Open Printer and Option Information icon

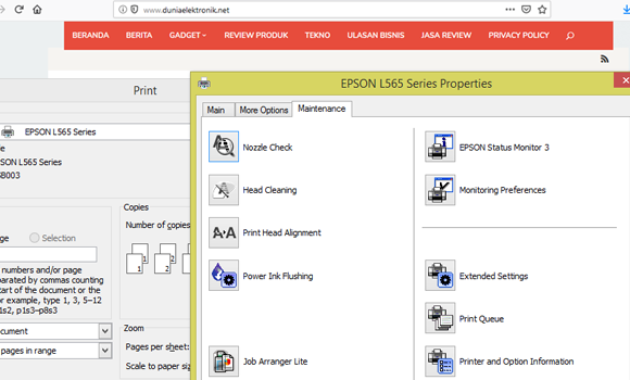(440, 361)
